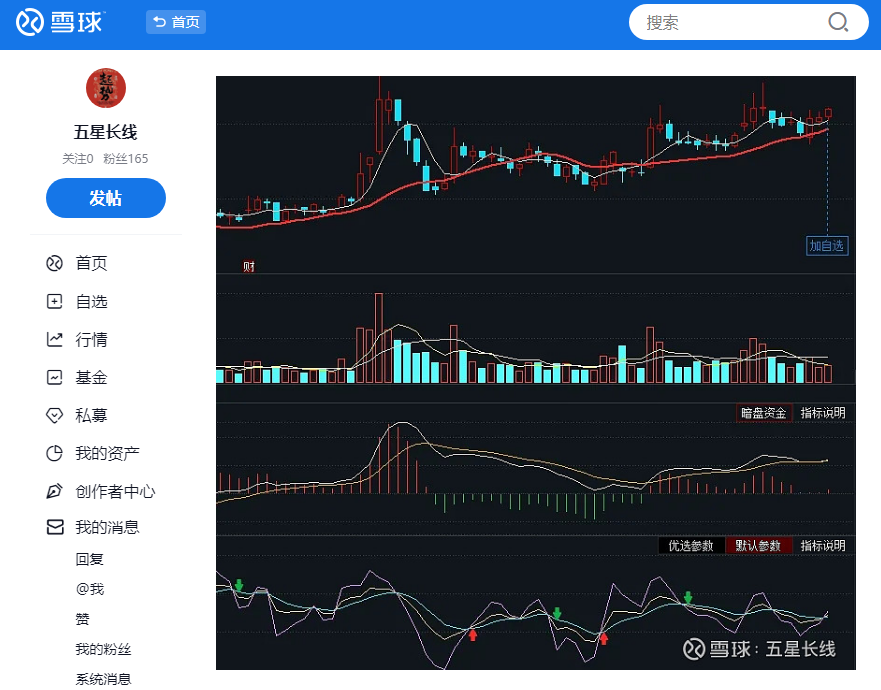881x690 pixels.
Task: Open 我的资产 menu item
Action: click(x=107, y=453)
